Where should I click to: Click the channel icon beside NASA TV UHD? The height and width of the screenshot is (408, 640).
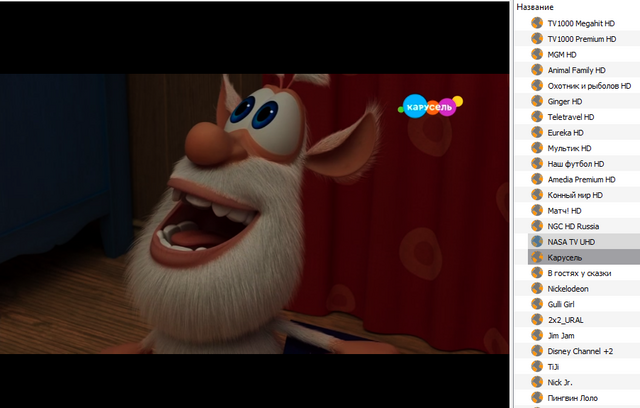tap(537, 242)
